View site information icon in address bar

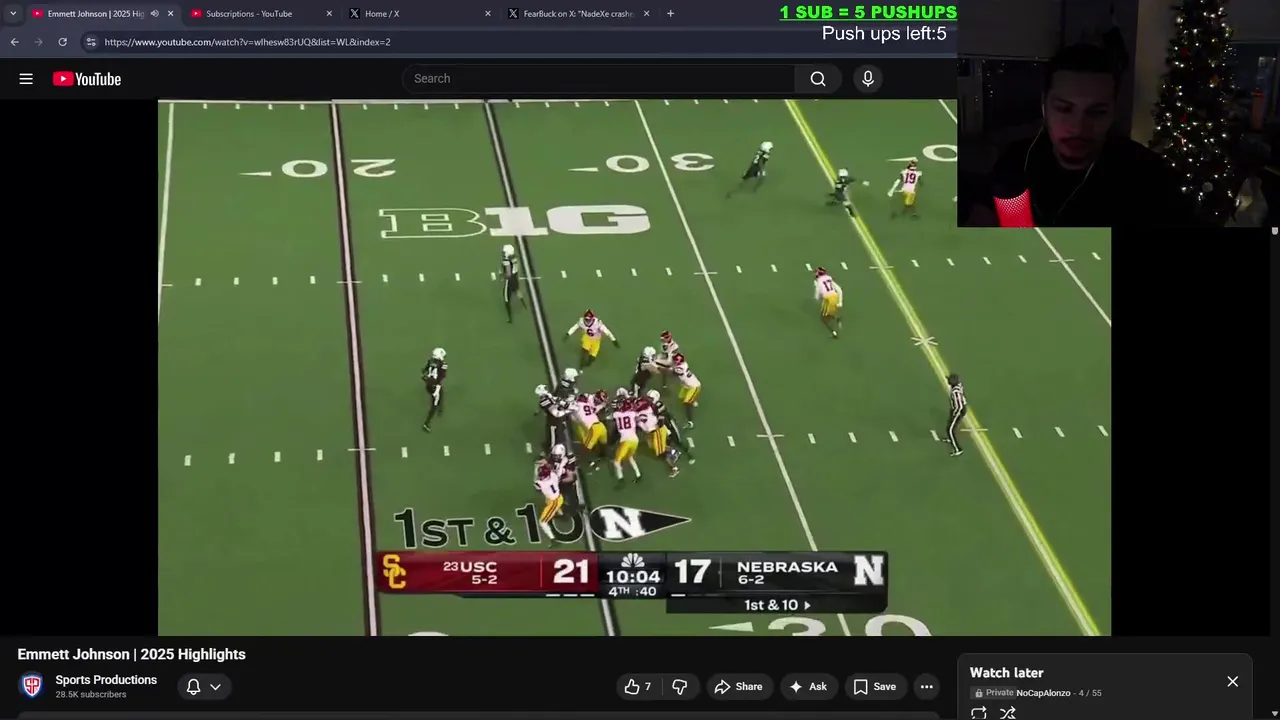(91, 42)
